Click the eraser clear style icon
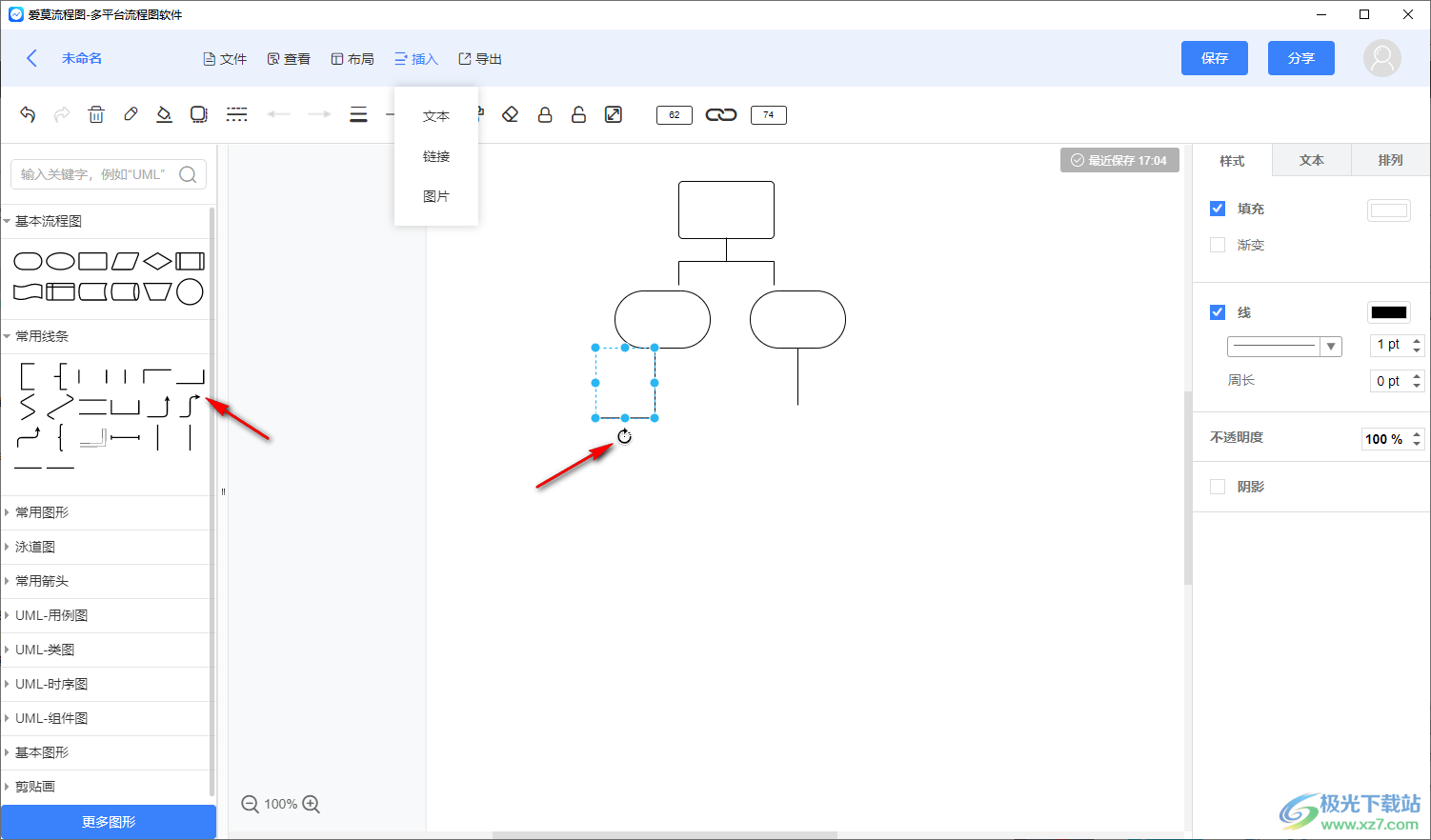 [510, 114]
